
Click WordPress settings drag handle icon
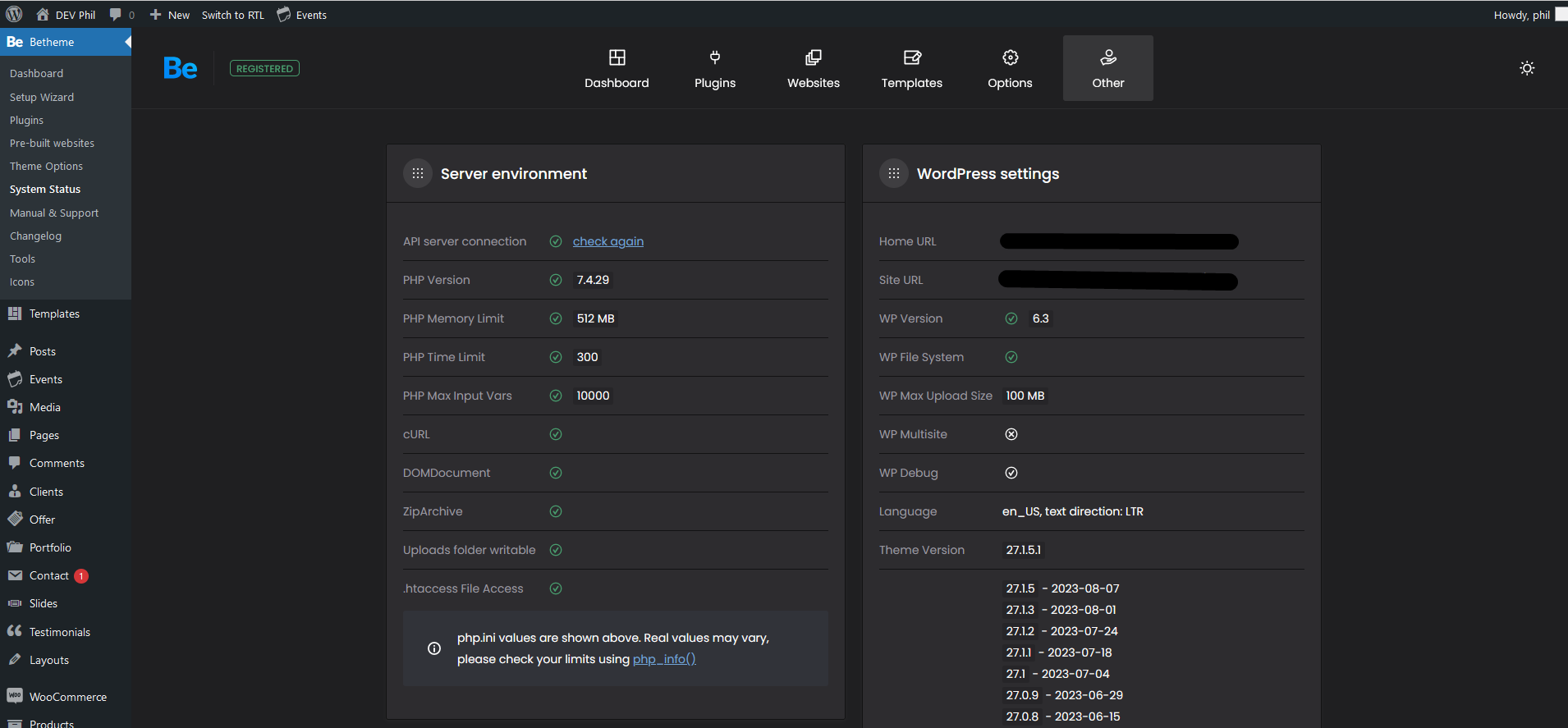coord(894,173)
